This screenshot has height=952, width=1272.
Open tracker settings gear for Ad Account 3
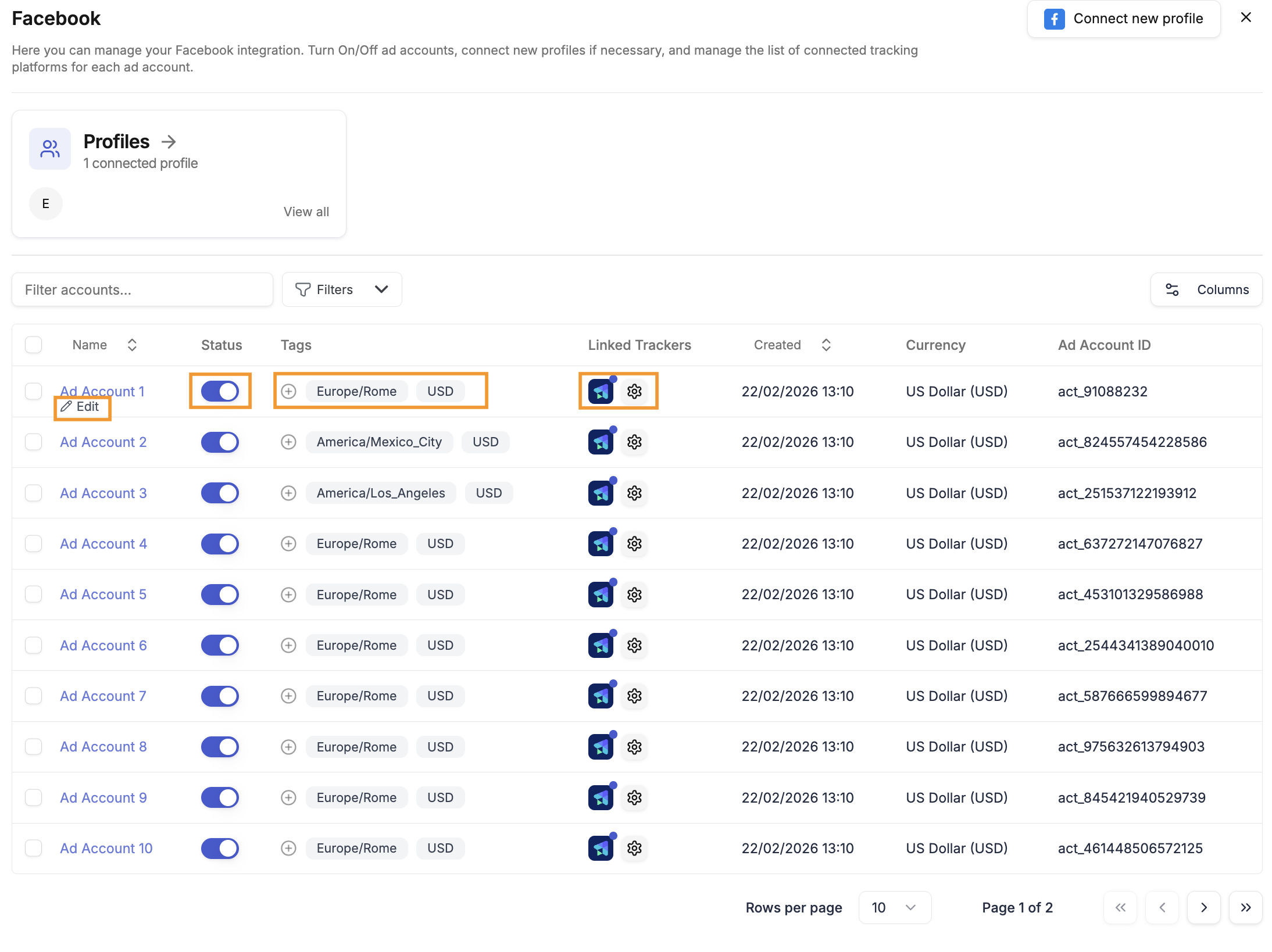(634, 493)
